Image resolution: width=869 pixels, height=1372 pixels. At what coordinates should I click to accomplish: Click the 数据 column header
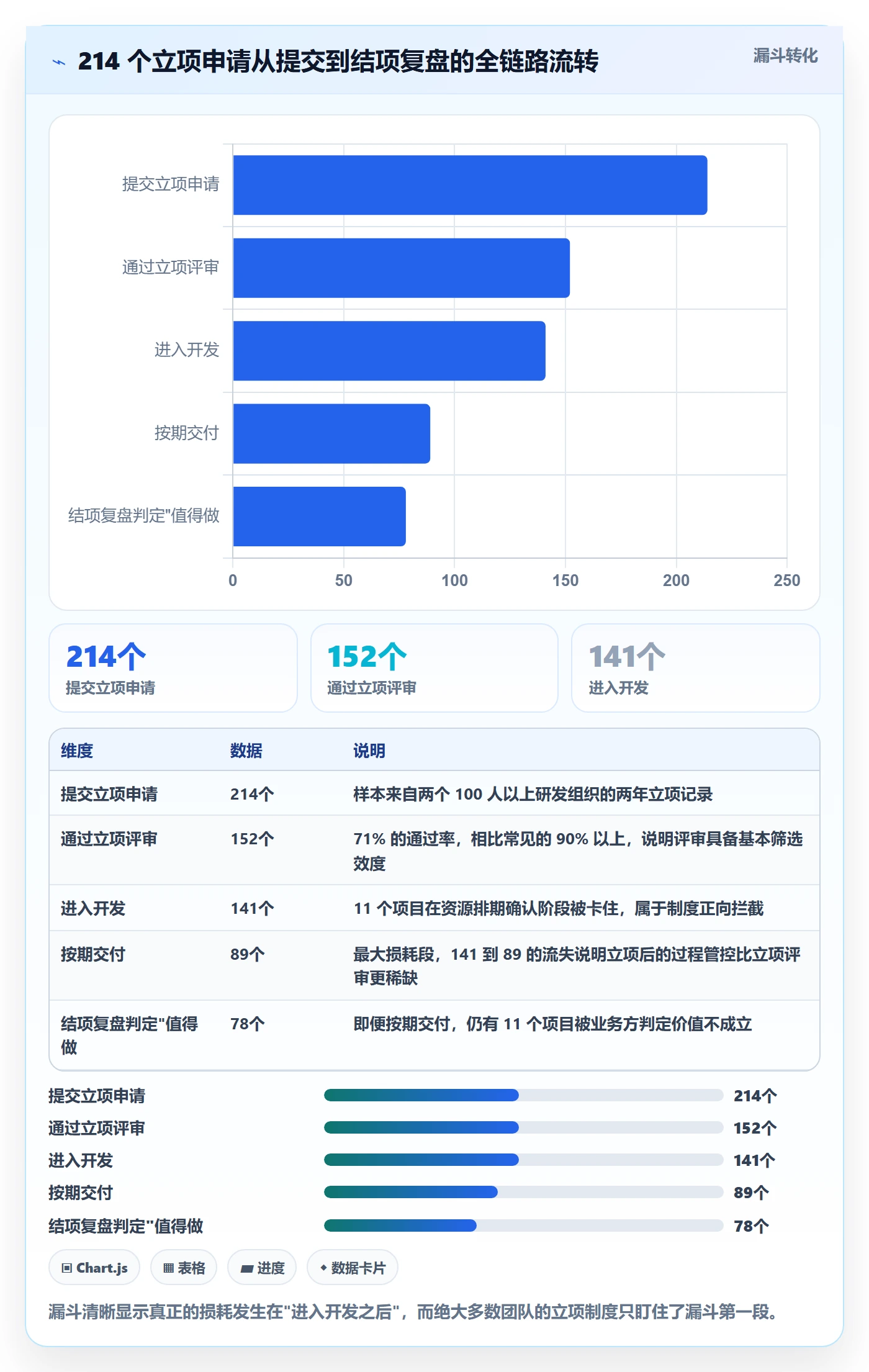point(246,751)
